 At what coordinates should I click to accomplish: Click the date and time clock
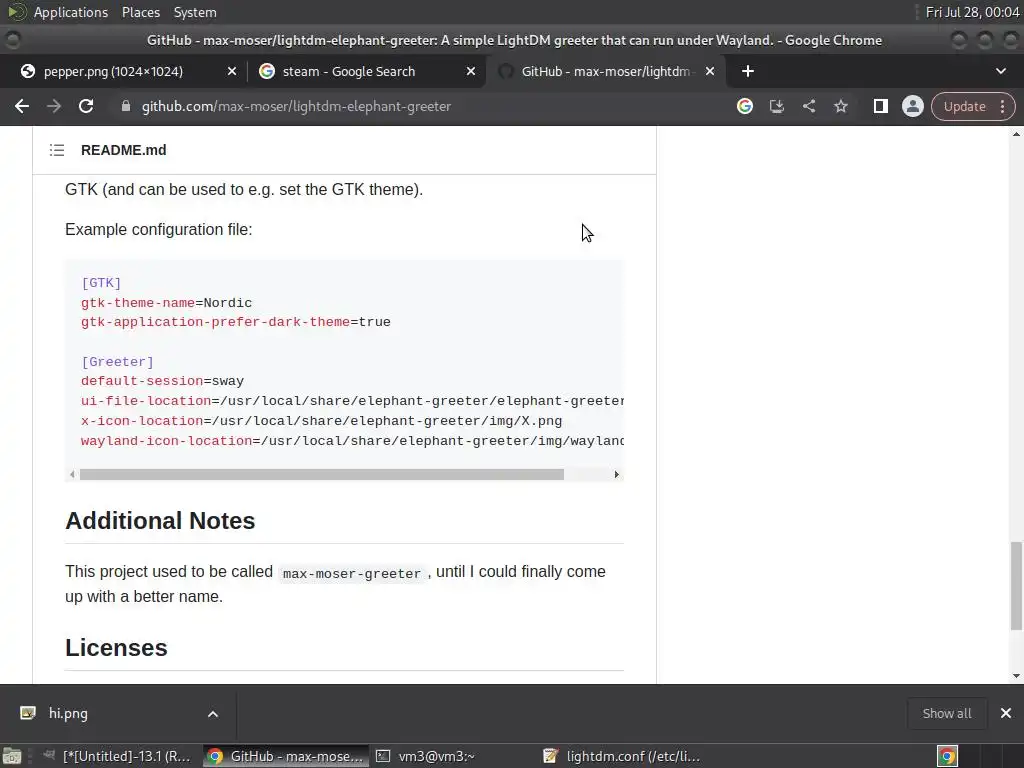(972, 12)
